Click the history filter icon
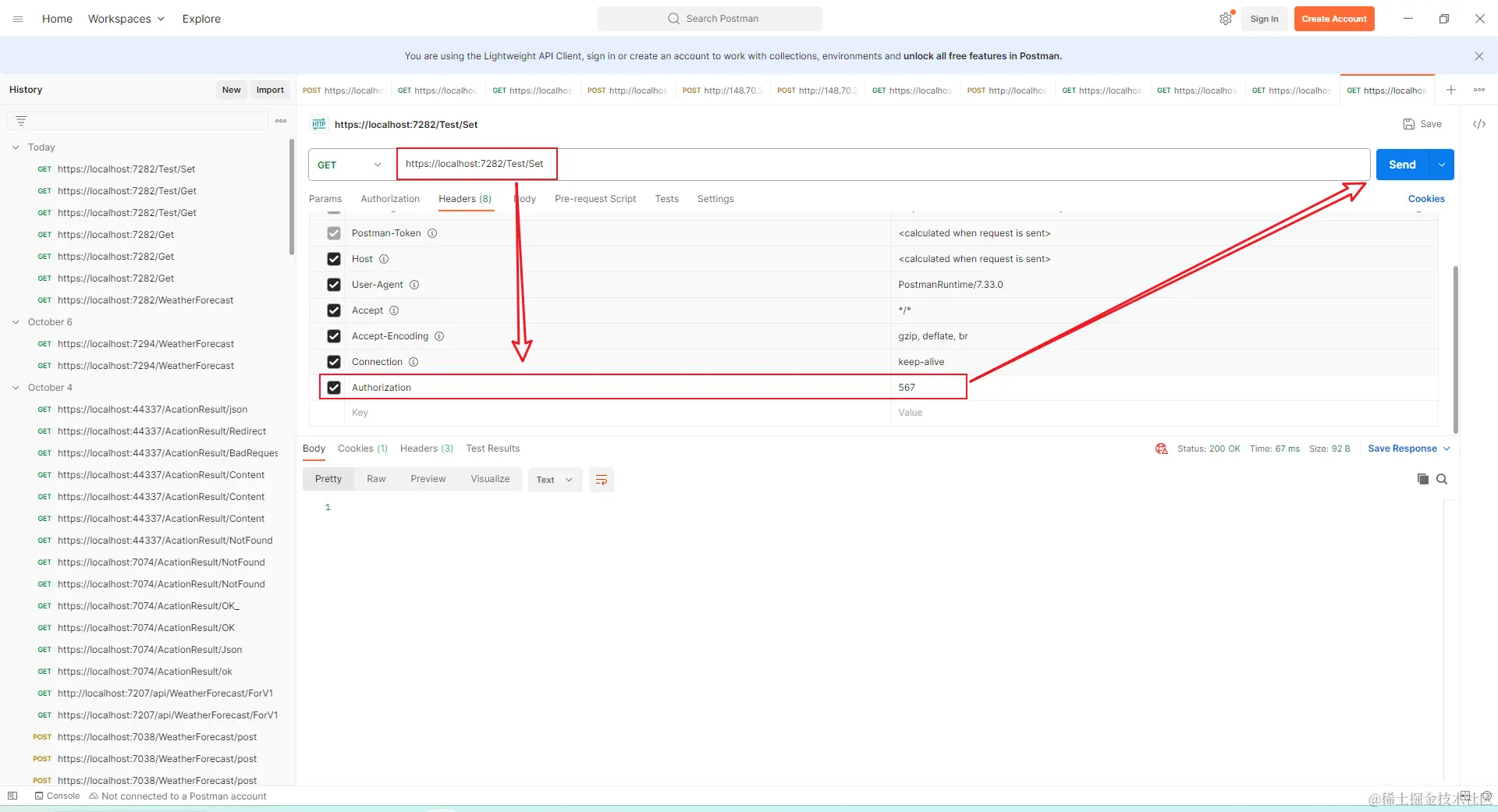 pyautogui.click(x=21, y=121)
